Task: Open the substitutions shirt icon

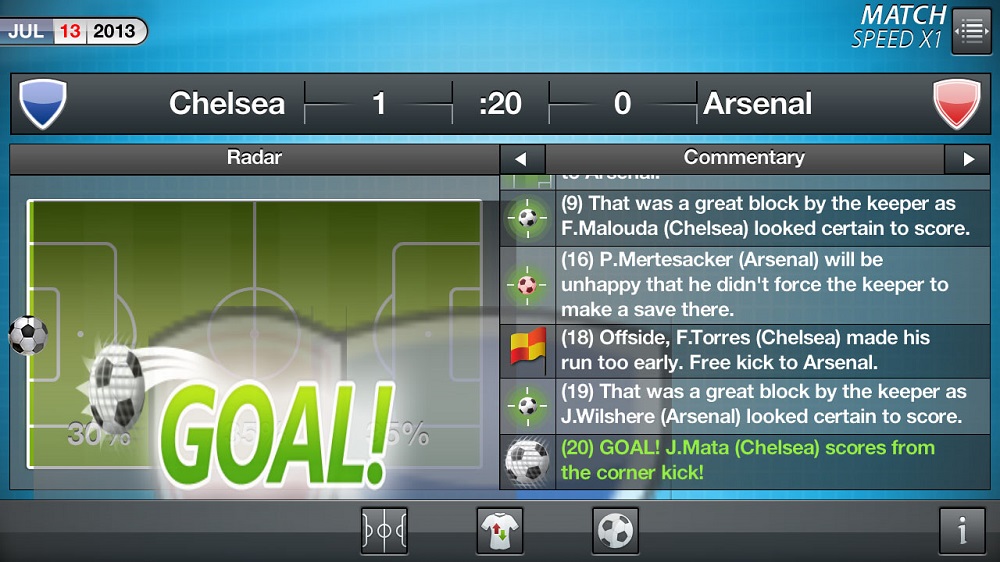Action: click(x=500, y=530)
